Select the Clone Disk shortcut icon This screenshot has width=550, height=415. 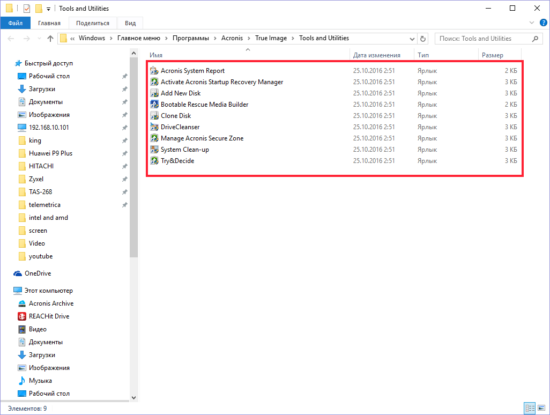pyautogui.click(x=154, y=115)
